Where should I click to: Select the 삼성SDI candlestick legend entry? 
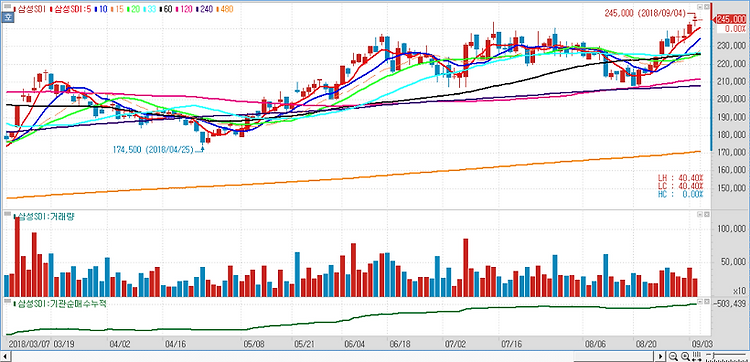tap(30, 9)
